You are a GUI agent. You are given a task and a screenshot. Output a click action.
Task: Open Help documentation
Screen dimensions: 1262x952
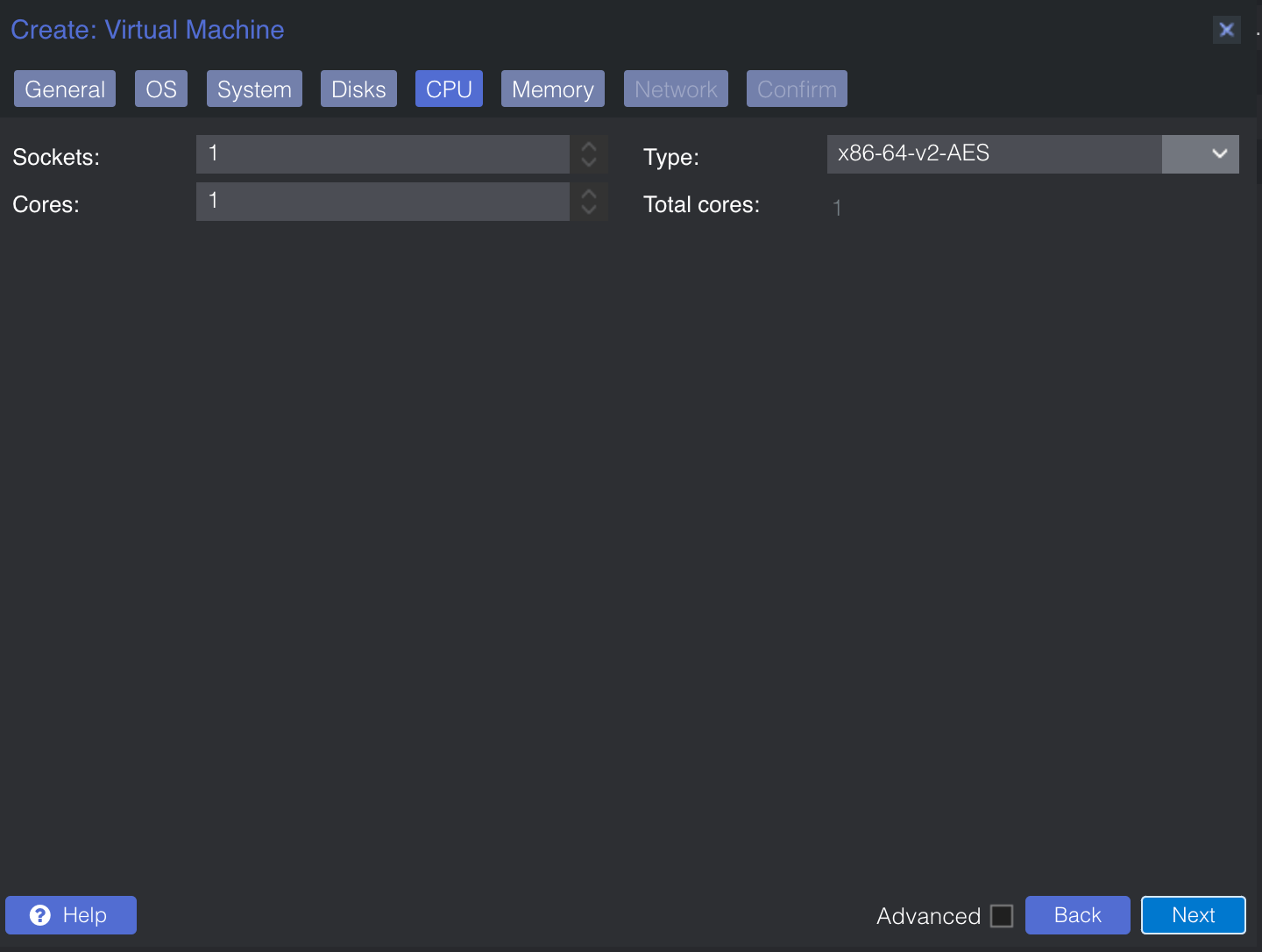pyautogui.click(x=71, y=915)
